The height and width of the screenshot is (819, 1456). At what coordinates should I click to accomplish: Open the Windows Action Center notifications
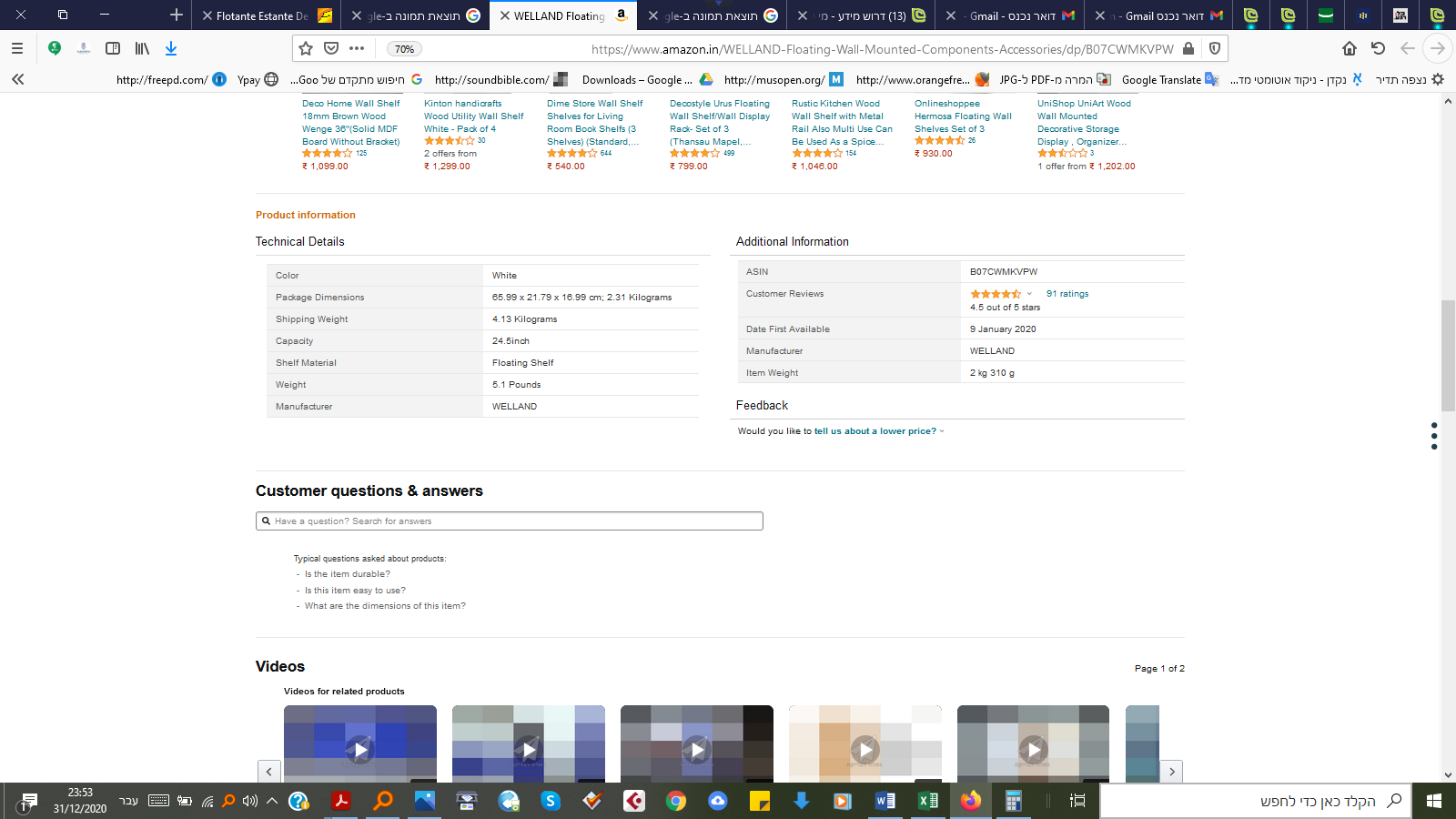point(27,801)
